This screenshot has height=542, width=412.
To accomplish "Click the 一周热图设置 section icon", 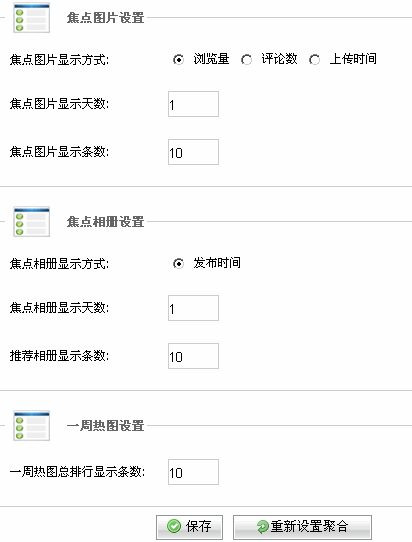I will coord(31,425).
